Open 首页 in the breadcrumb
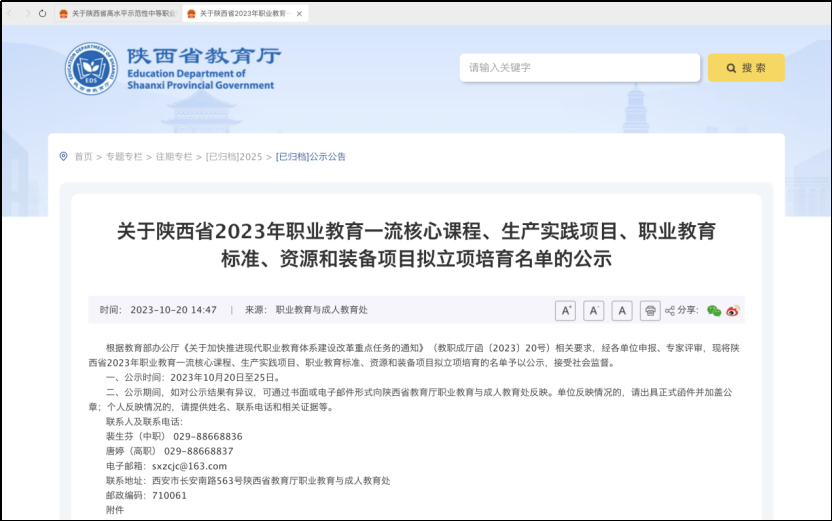 point(82,157)
